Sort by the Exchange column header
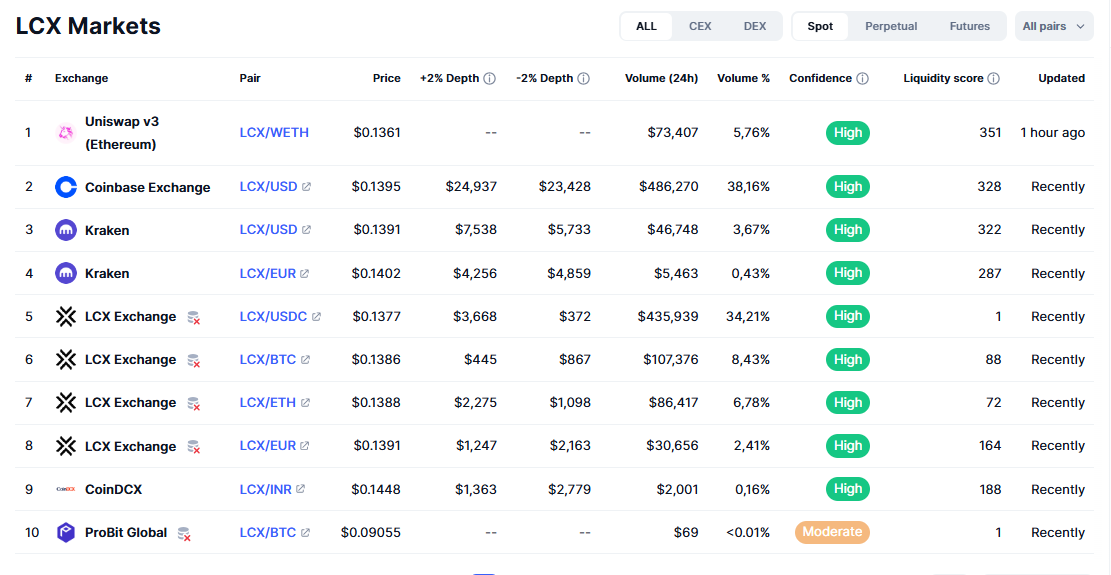The image size is (1111, 575). coord(81,79)
